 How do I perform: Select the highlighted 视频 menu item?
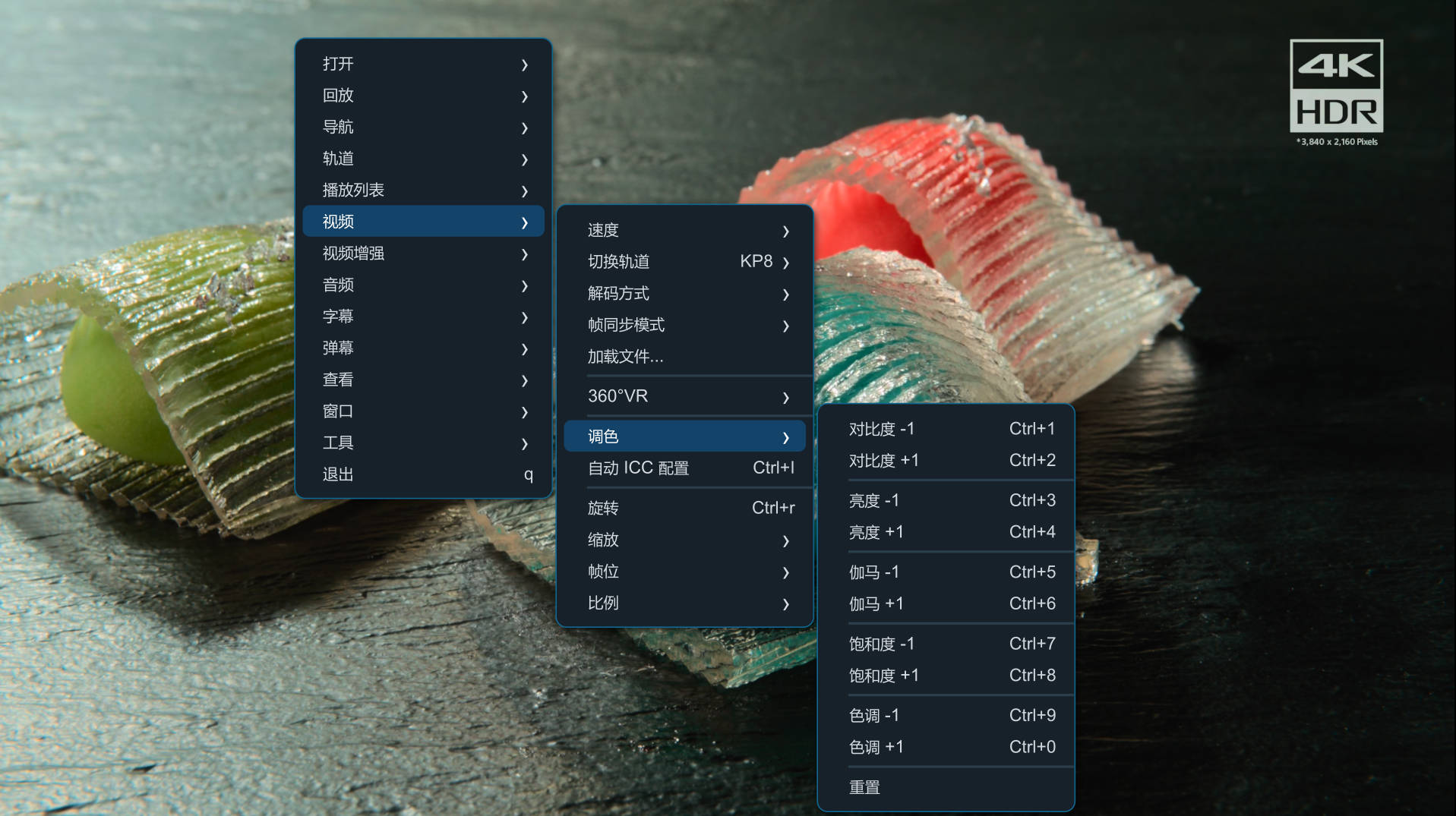[x=423, y=222]
